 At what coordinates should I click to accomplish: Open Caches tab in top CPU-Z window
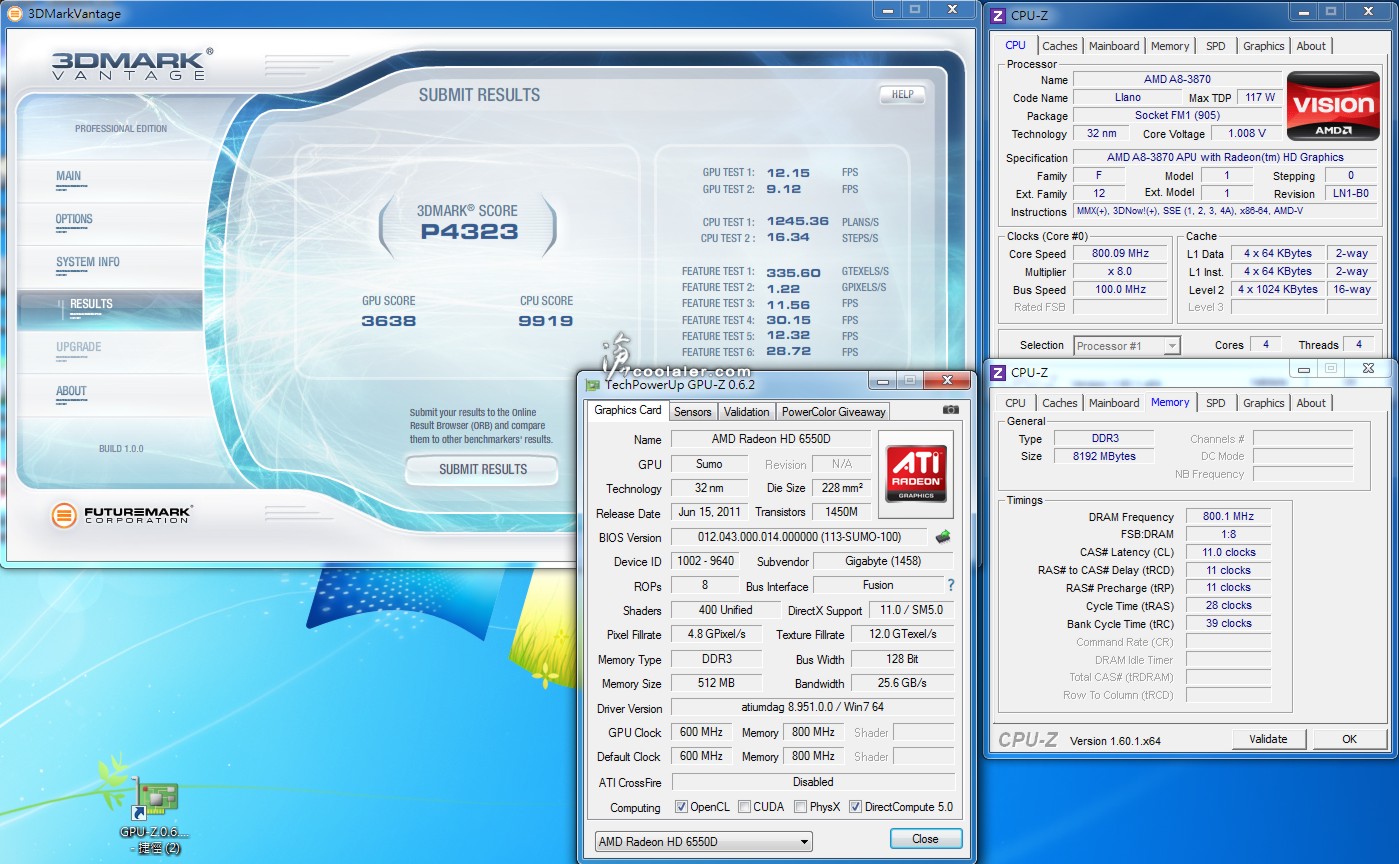1060,46
